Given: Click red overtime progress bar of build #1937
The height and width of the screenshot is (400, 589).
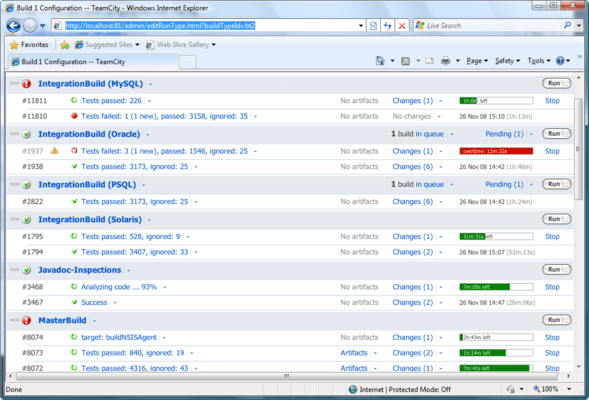Looking at the screenshot, I should (x=496, y=151).
